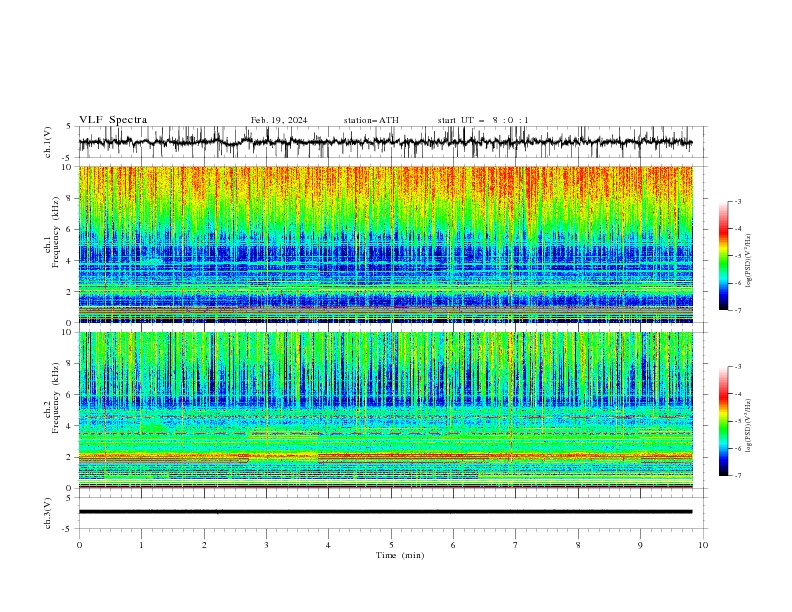792x612 pixels.
Task: Click the time axis tick label "5"
Action: pos(391,545)
